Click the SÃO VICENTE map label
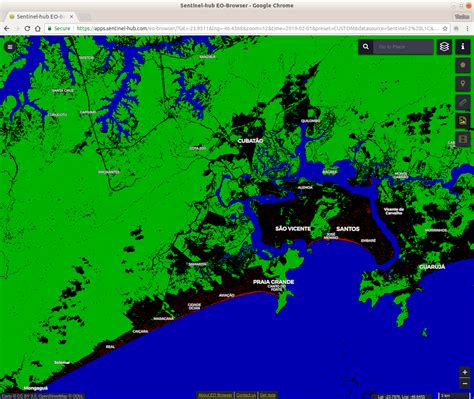 pos(293,229)
